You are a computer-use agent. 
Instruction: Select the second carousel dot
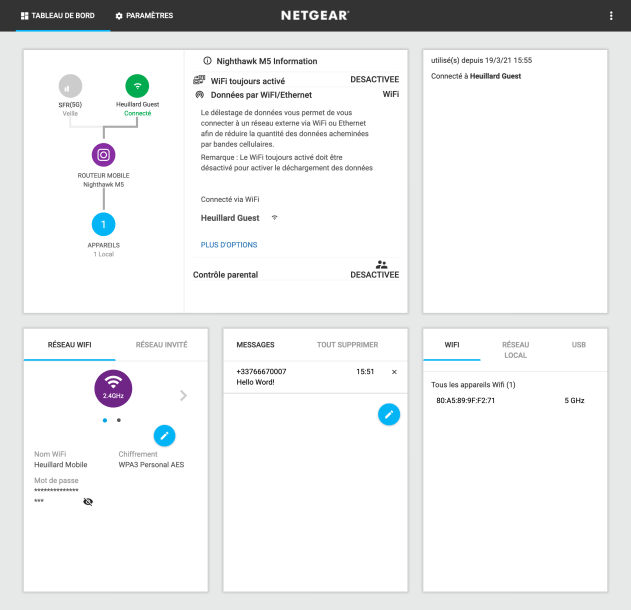pyautogui.click(x=119, y=420)
